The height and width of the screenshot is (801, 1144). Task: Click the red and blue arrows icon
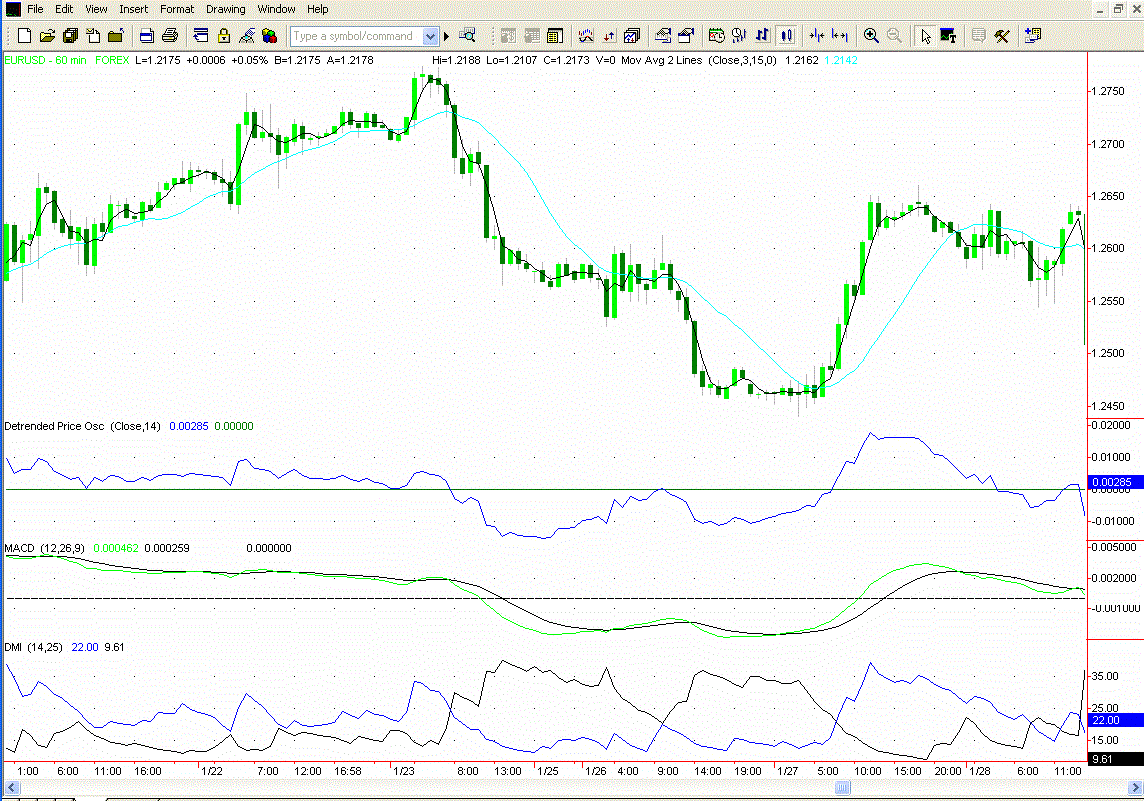pos(608,35)
